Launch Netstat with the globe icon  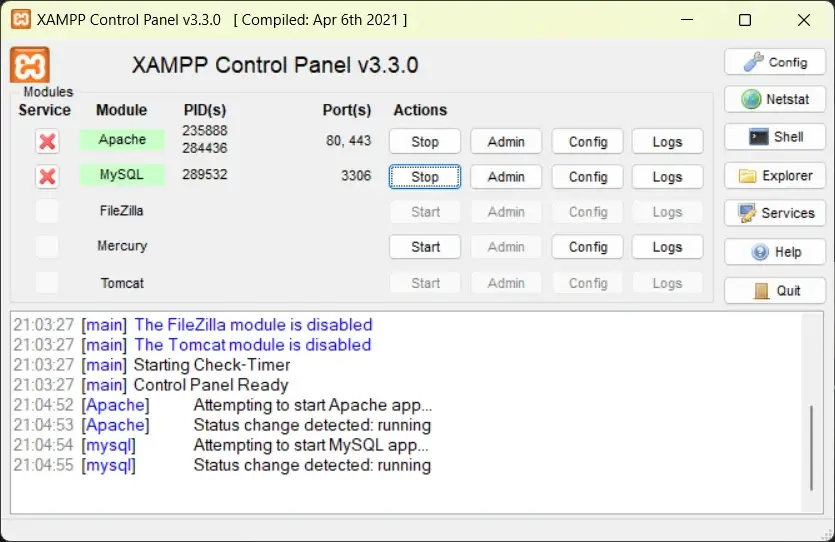pyautogui.click(x=775, y=100)
